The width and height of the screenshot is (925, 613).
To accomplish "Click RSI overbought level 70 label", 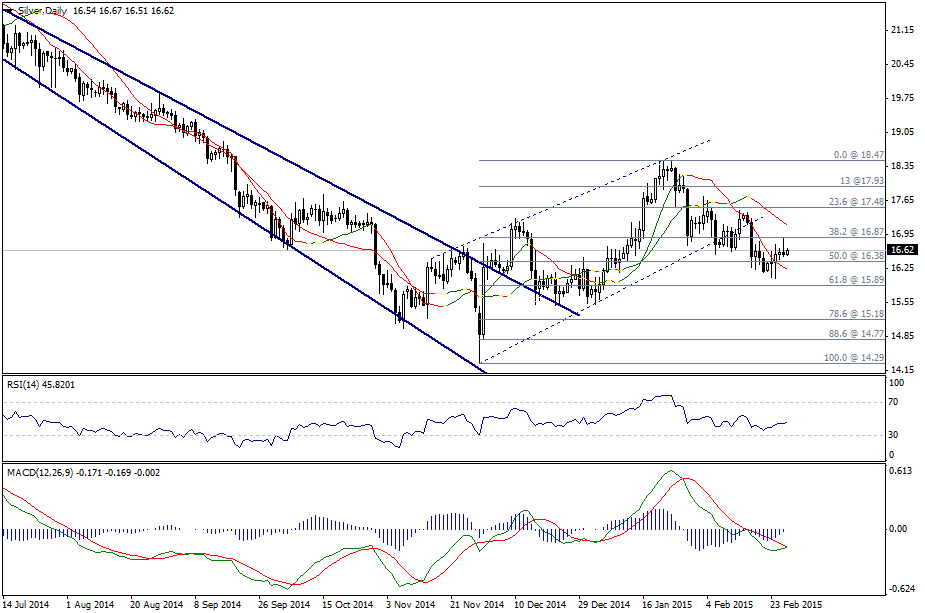I will pyautogui.click(x=893, y=402).
